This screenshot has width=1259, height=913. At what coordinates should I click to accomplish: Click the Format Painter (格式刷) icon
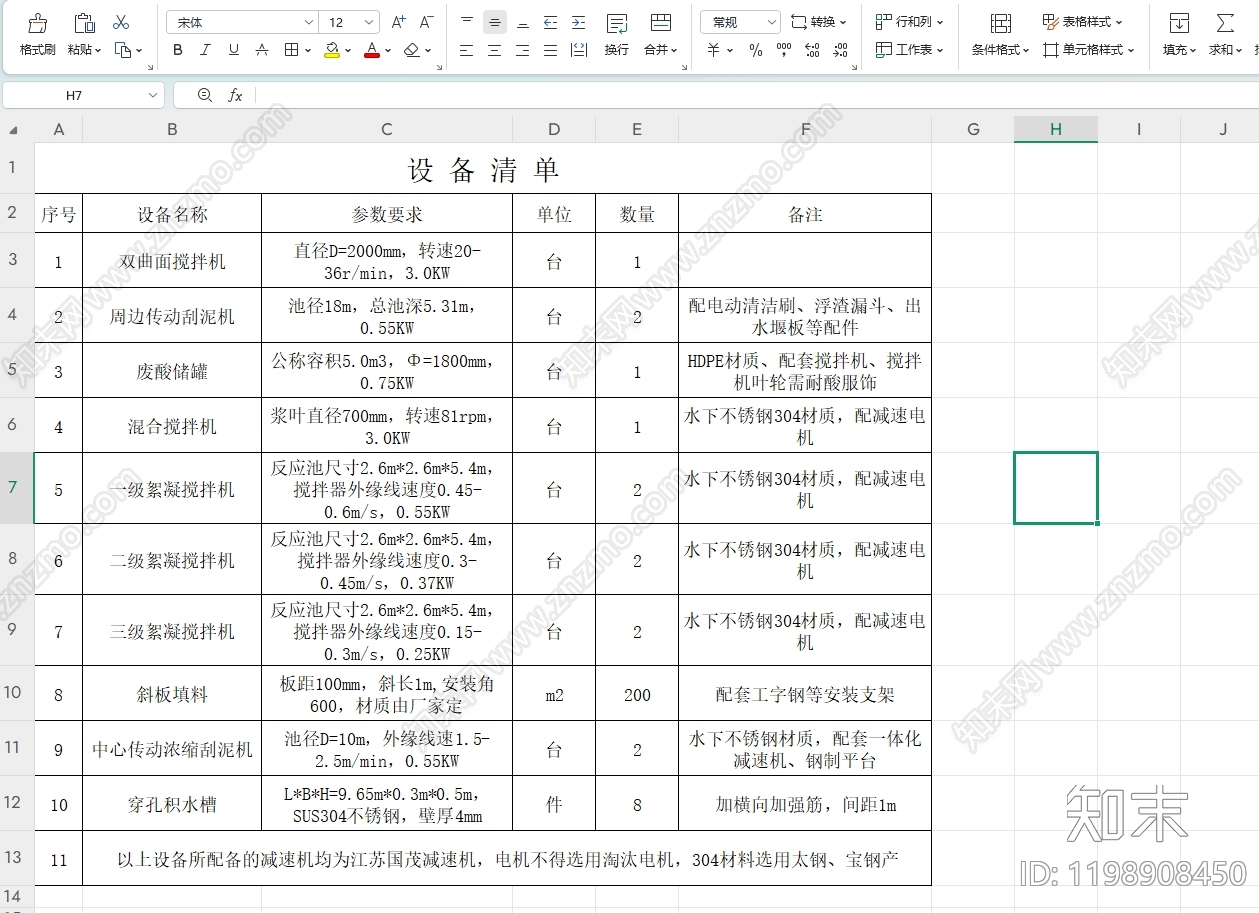37,23
